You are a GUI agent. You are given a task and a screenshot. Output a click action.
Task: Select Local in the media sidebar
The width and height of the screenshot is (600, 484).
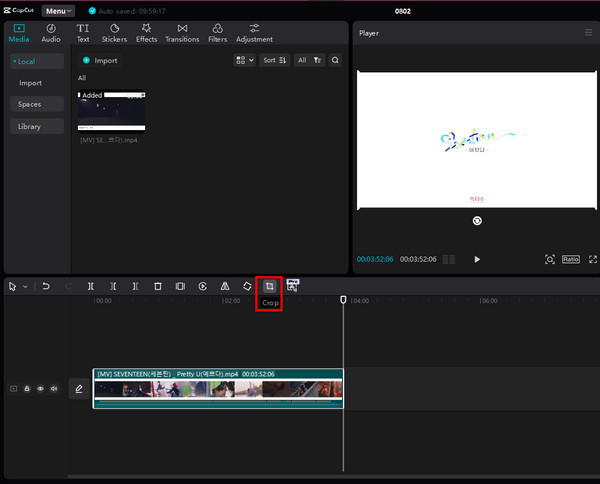tap(37, 61)
